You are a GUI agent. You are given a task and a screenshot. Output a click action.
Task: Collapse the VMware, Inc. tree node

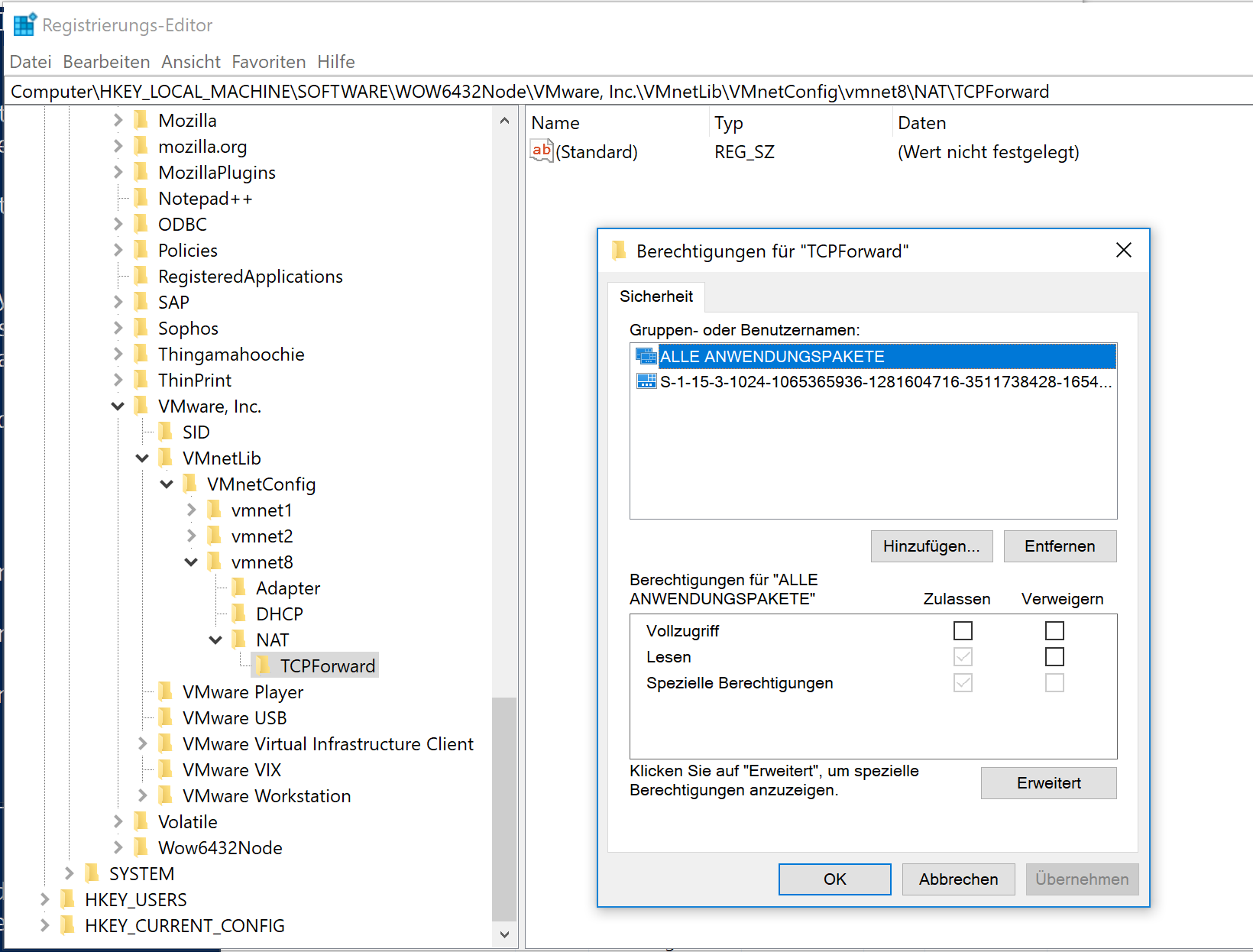tap(118, 406)
